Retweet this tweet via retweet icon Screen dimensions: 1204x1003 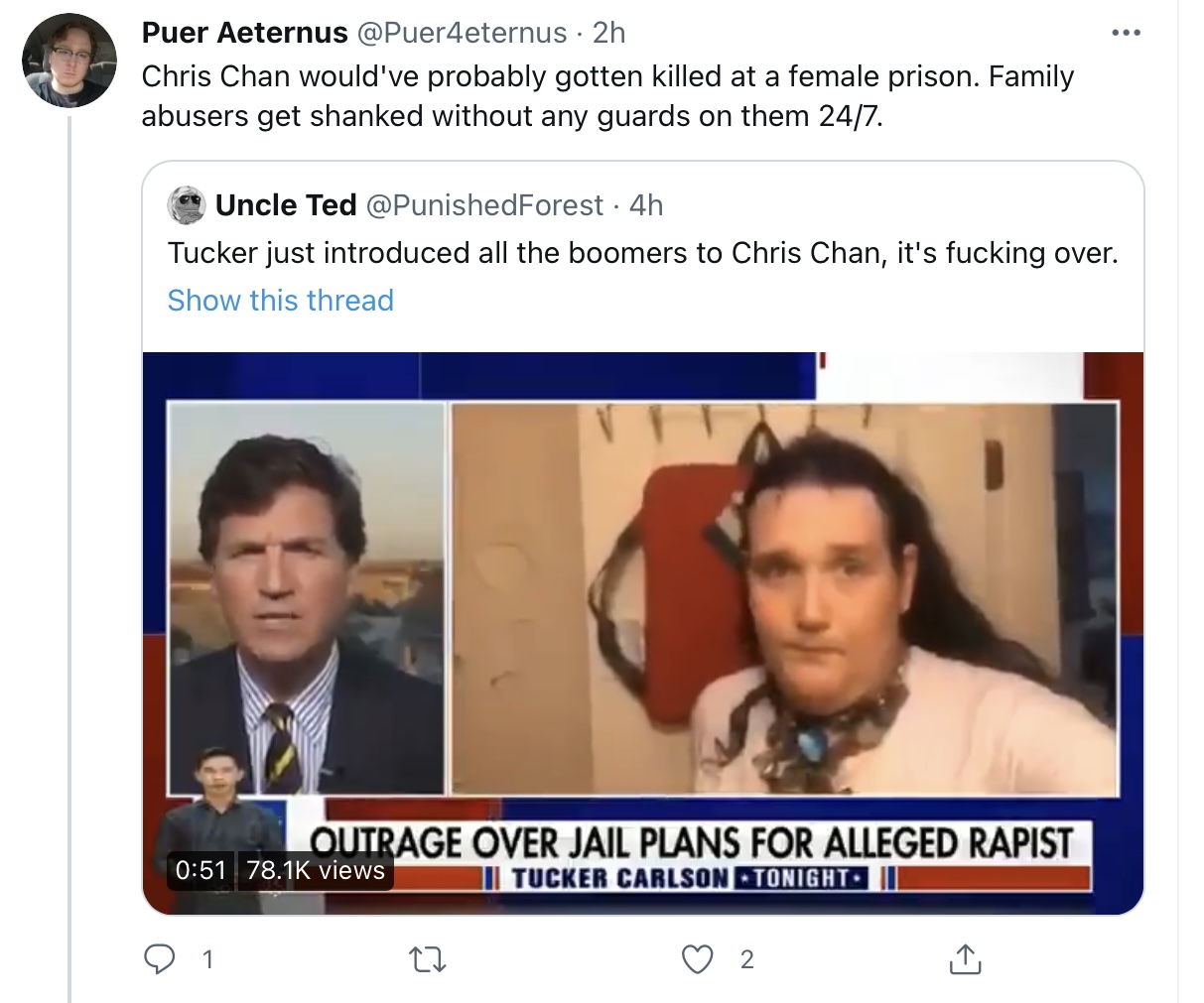[428, 959]
